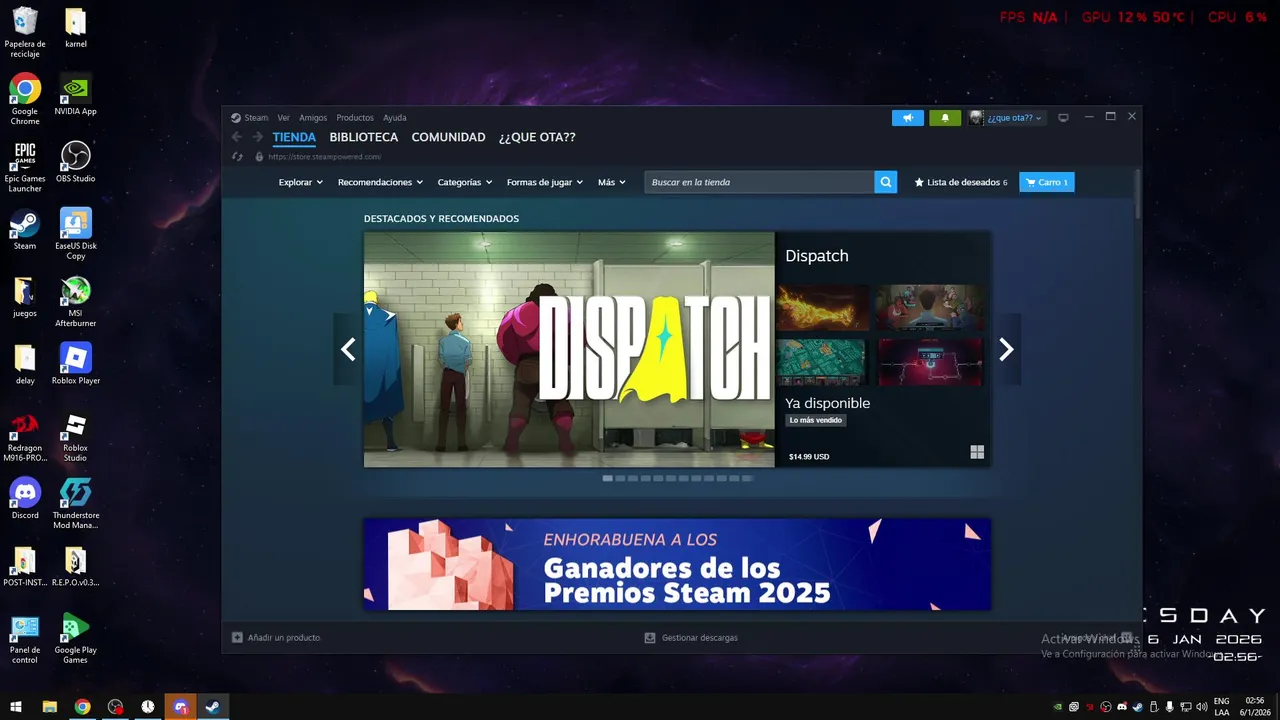Screen dimensions: 1280x720
Task: Open Google Play Games shortcut
Action: click(x=76, y=638)
